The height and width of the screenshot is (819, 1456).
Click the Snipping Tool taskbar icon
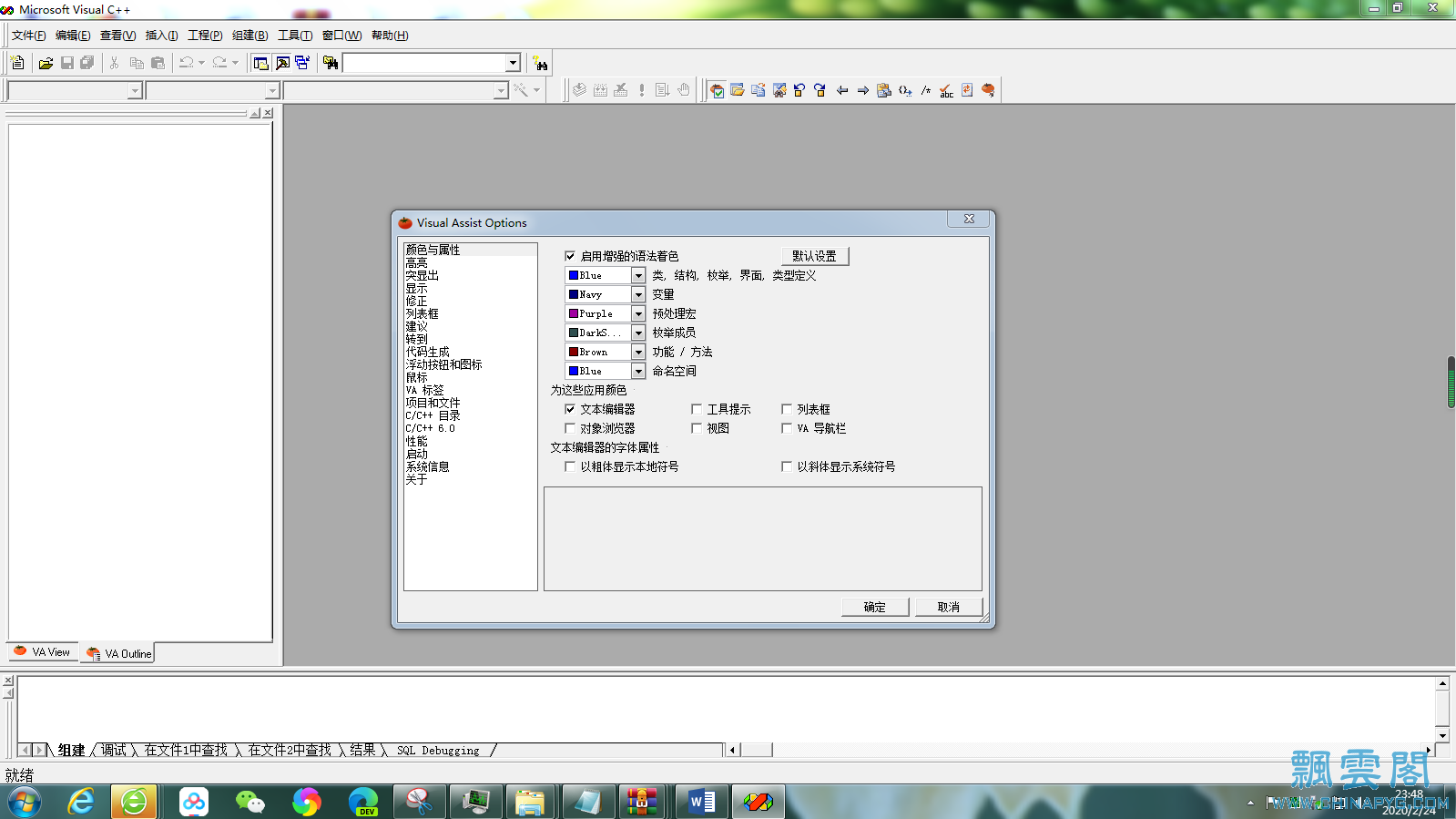[x=419, y=802]
